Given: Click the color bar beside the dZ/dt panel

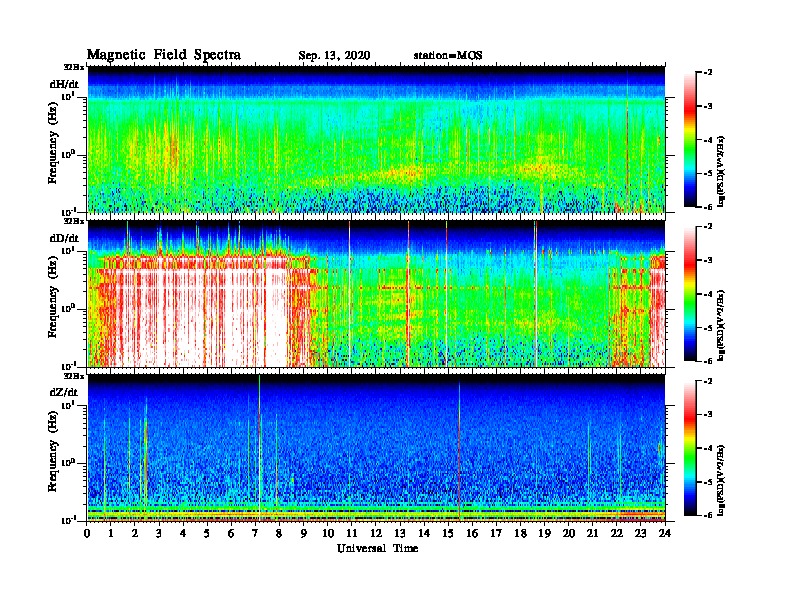Looking at the screenshot, I should coord(690,448).
